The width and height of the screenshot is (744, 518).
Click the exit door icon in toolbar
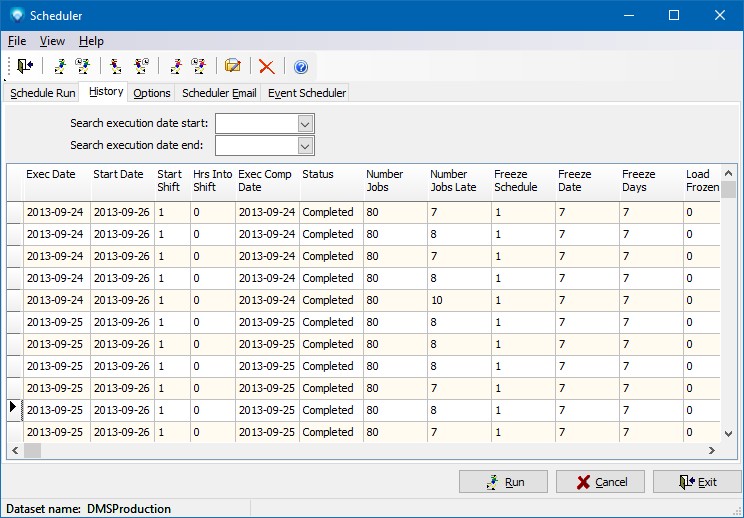click(x=25, y=66)
